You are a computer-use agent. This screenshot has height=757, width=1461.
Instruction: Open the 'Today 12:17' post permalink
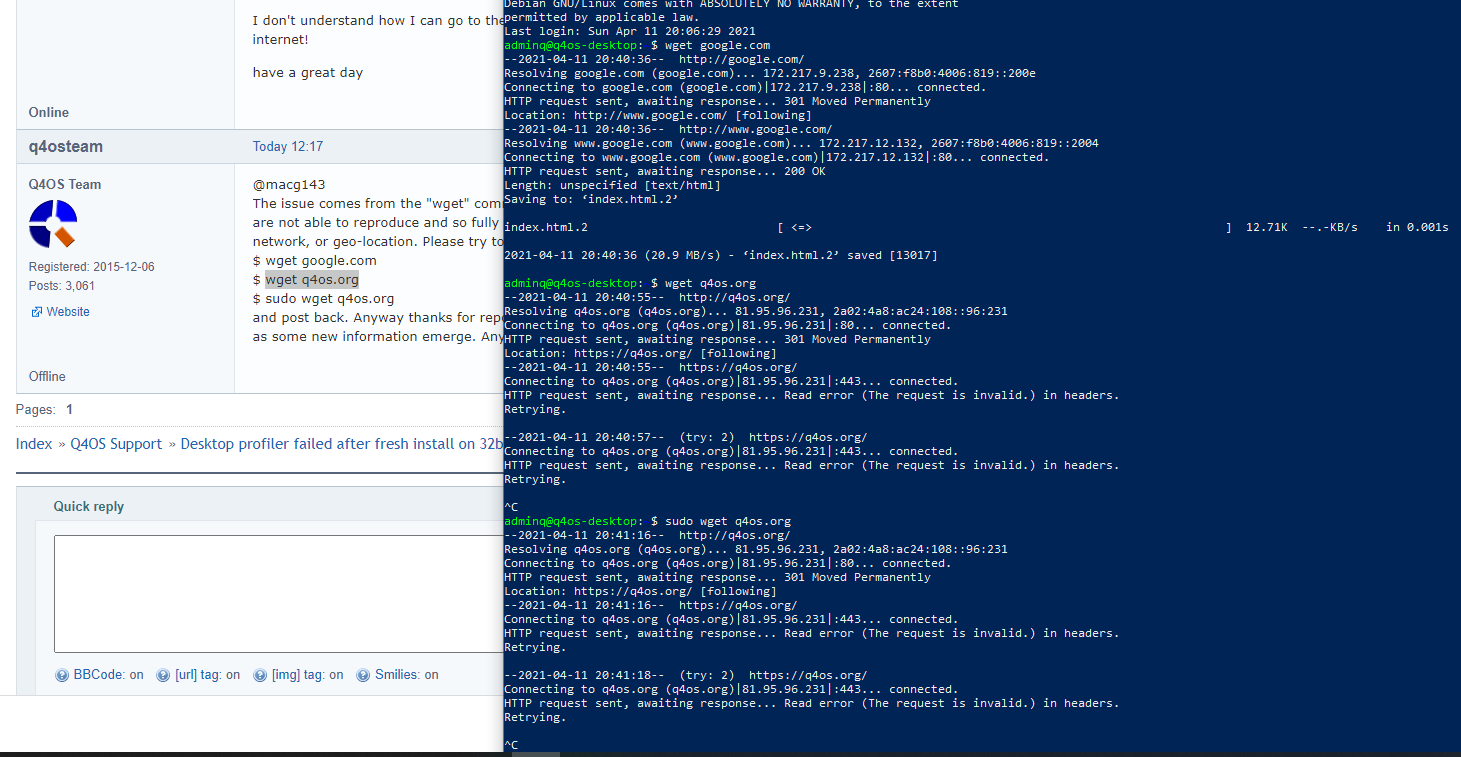pos(288,147)
